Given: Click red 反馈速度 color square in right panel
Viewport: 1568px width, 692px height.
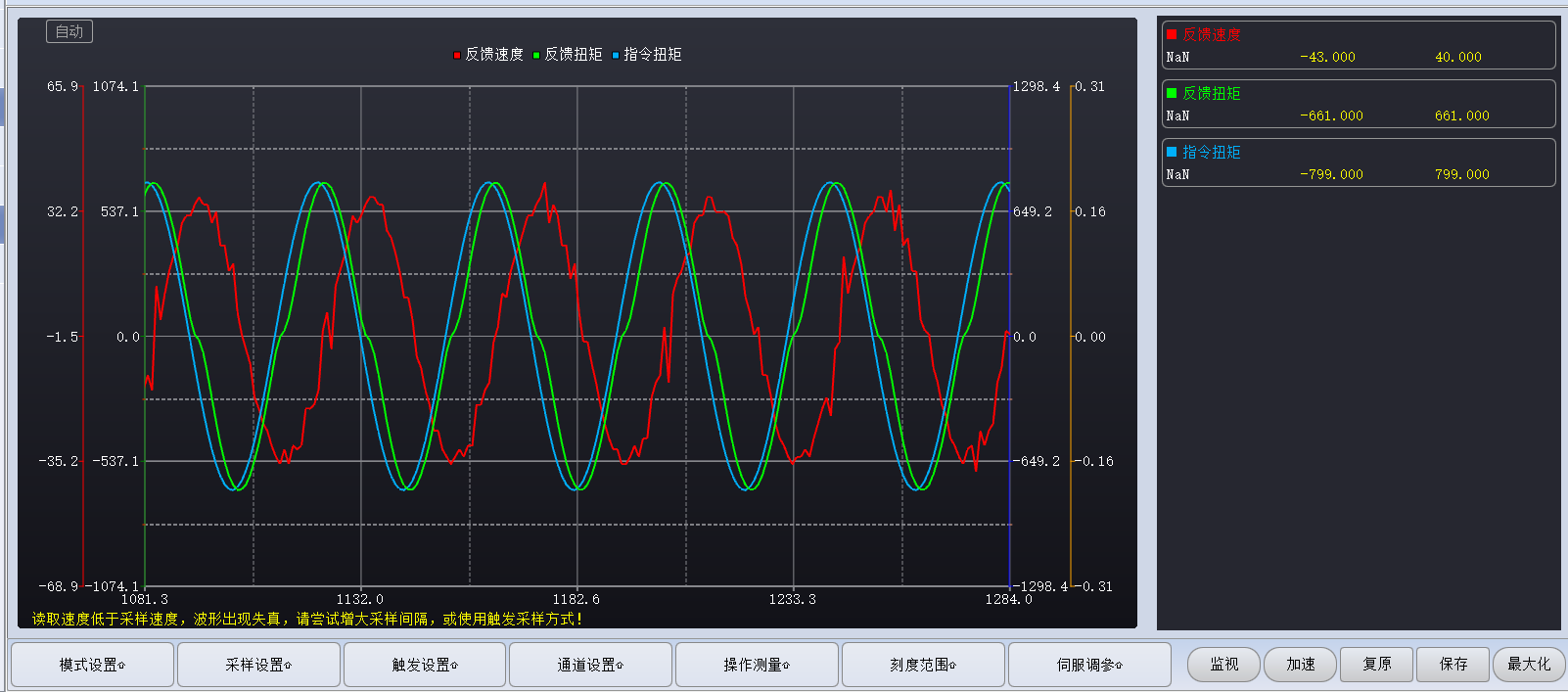Looking at the screenshot, I should click(1172, 34).
